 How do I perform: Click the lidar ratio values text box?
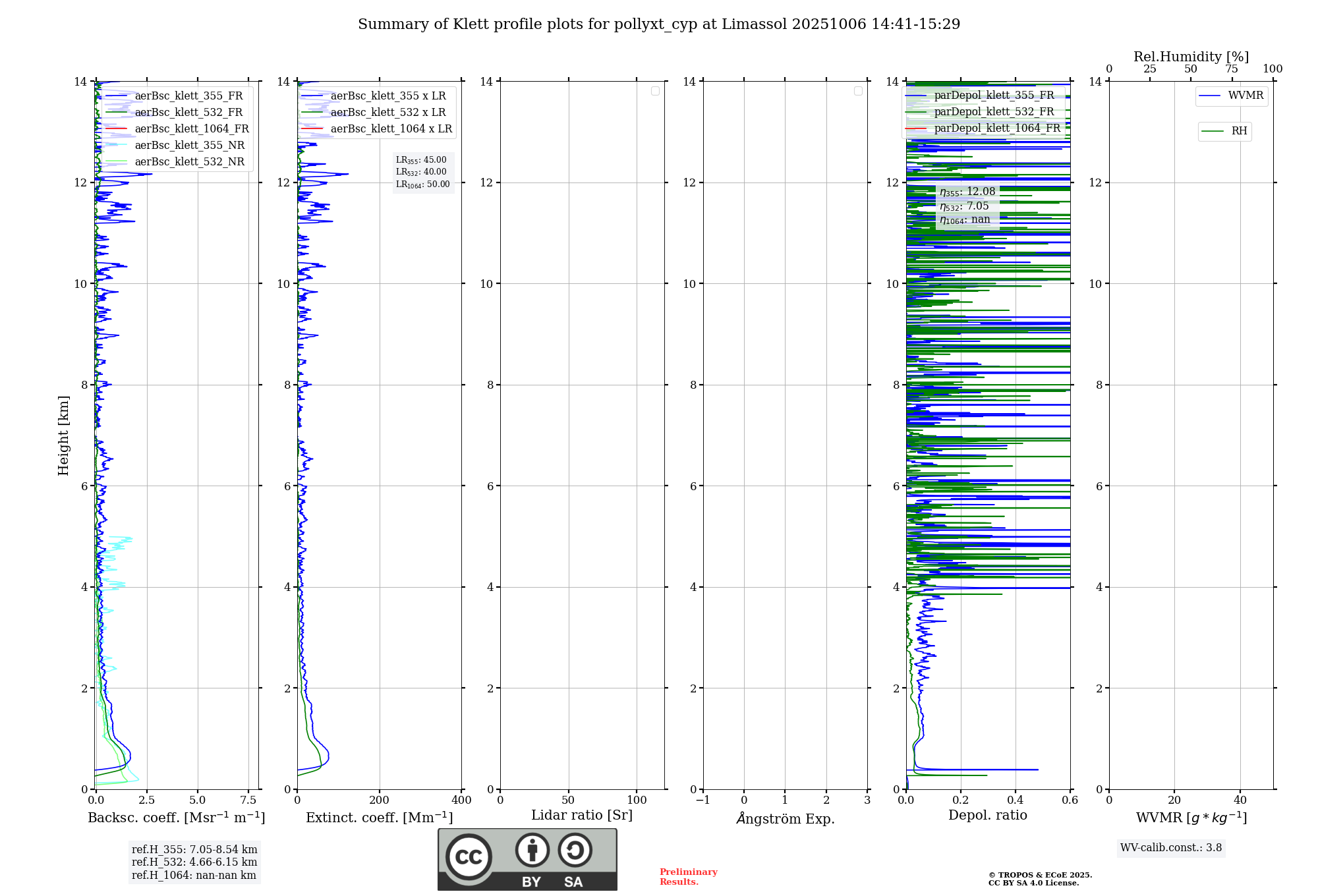422,172
